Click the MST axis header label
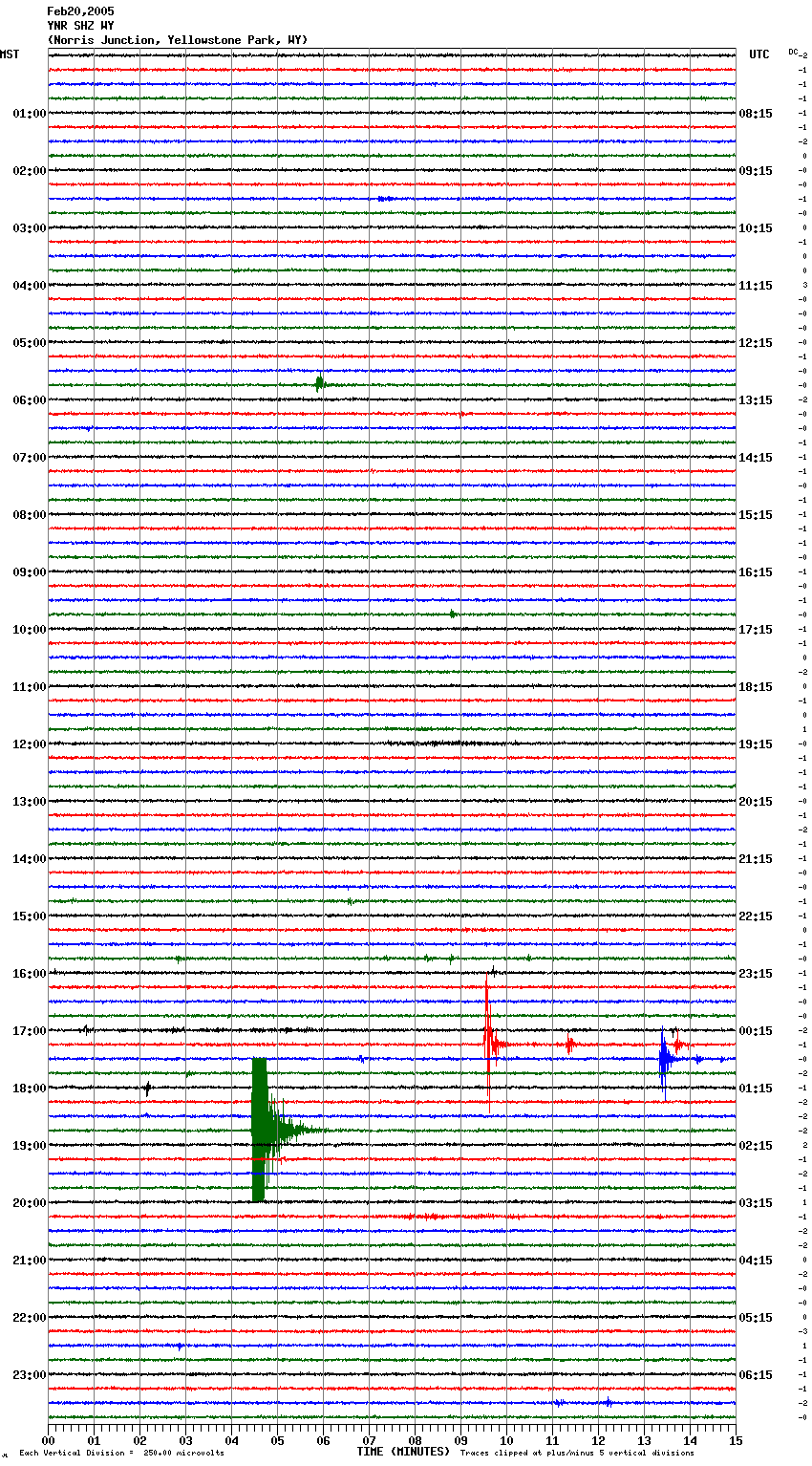This screenshot has width=812, height=1466. pyautogui.click(x=10, y=54)
